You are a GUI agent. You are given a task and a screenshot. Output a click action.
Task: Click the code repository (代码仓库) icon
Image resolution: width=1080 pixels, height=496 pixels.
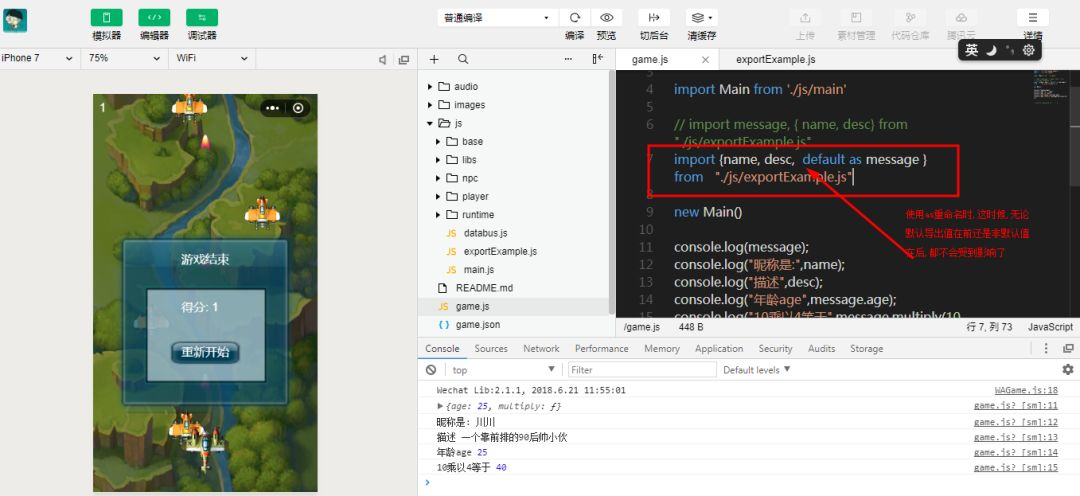(910, 18)
